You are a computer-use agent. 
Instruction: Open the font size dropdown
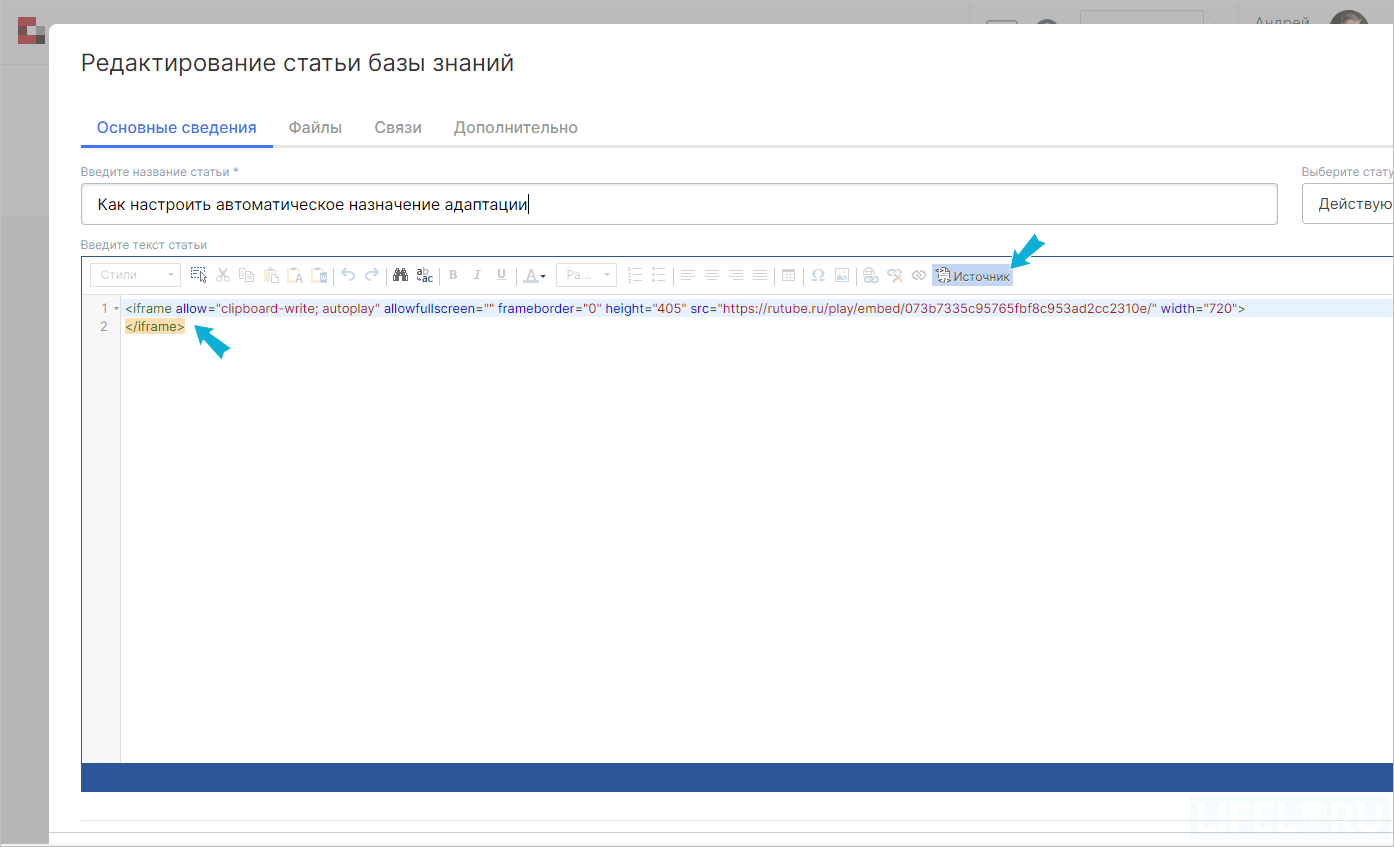[586, 275]
